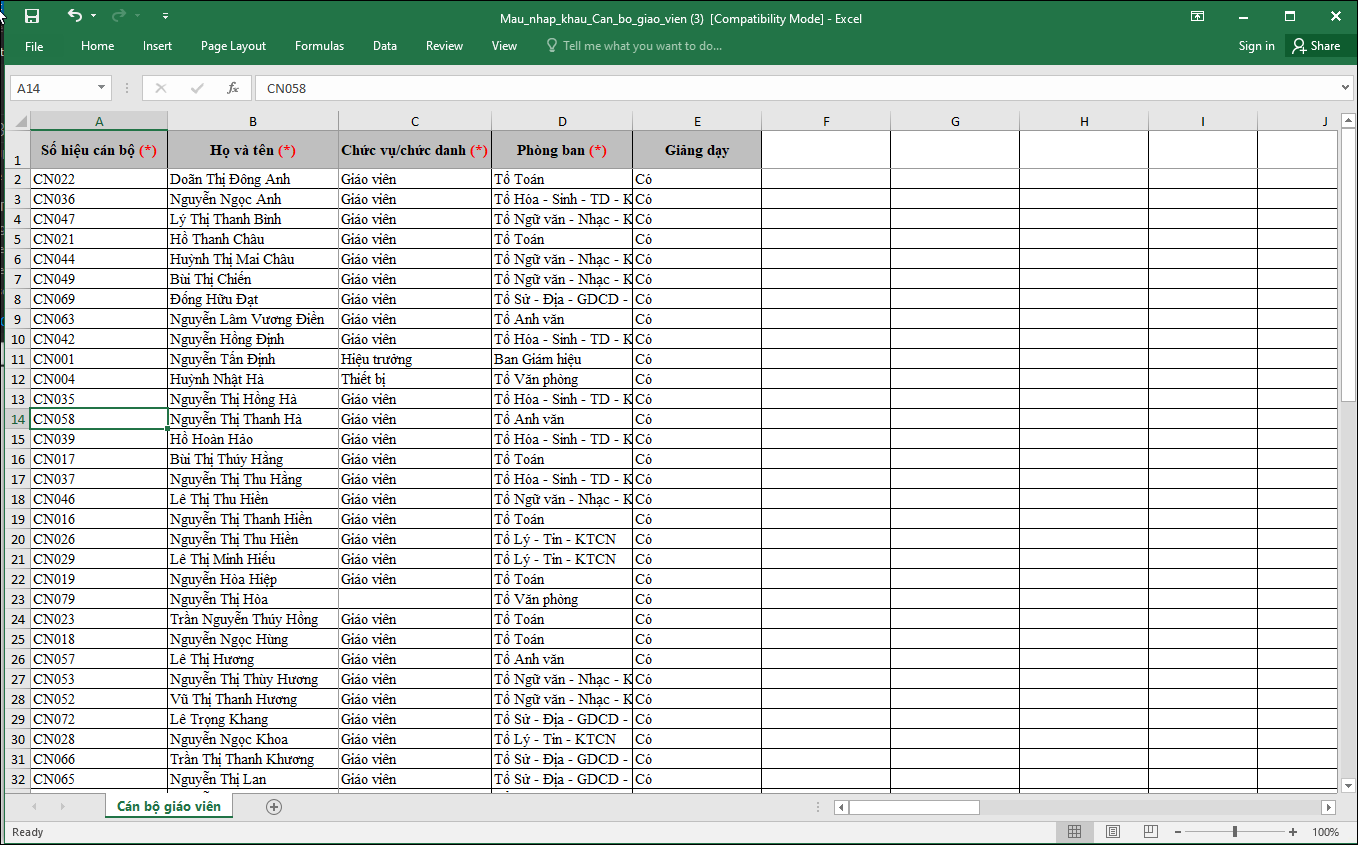This screenshot has height=845, width=1358.
Task: Click the zoom slider handle
Action: pos(1235,832)
